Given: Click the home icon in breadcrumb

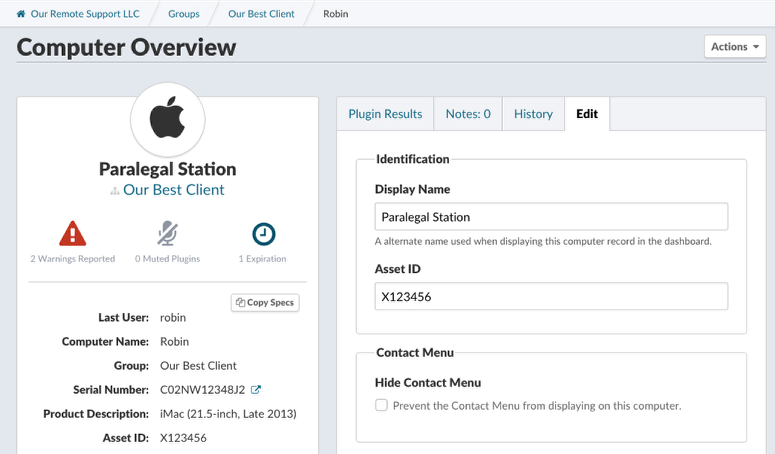Looking at the screenshot, I should click(21, 14).
